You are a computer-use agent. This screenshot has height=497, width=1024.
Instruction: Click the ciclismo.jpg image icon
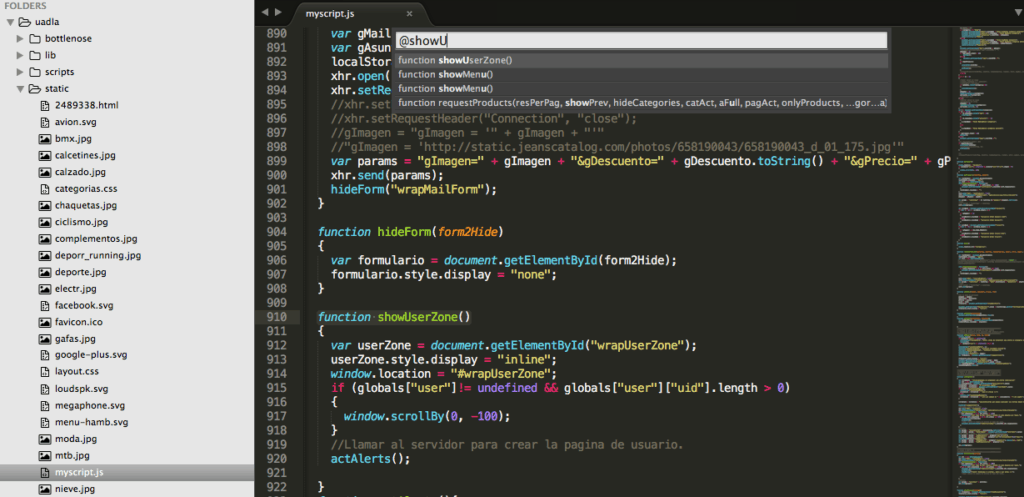tap(44, 222)
